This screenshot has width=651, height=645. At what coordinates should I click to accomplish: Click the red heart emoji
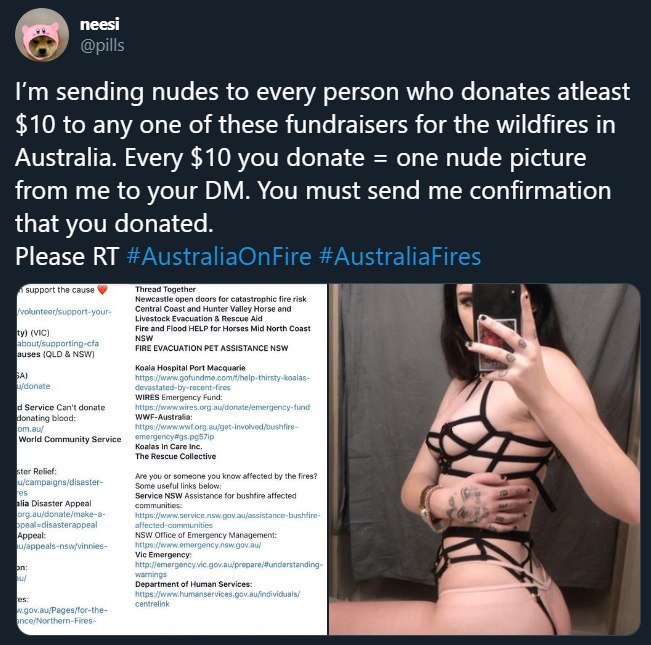(102, 289)
